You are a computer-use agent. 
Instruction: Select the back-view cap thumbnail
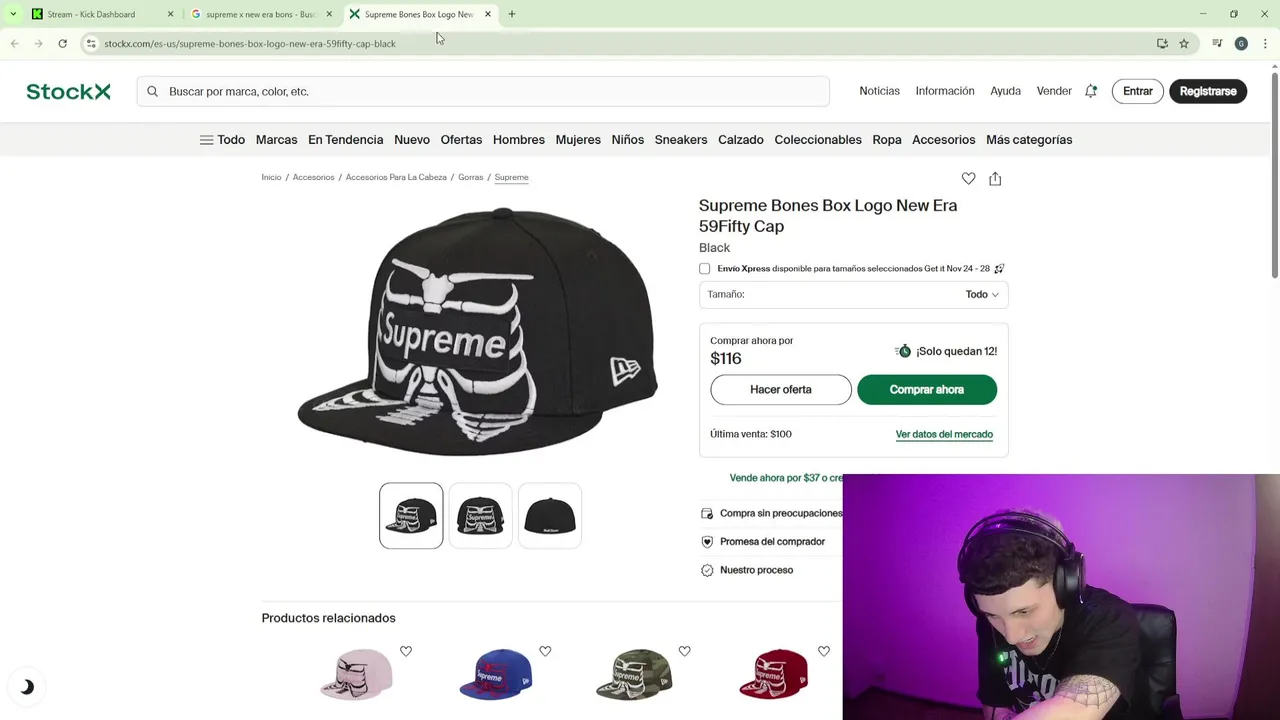[550, 516]
